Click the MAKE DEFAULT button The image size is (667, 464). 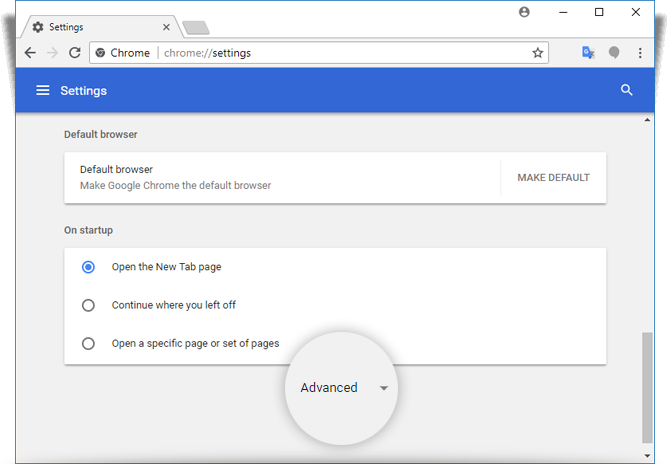click(x=553, y=178)
